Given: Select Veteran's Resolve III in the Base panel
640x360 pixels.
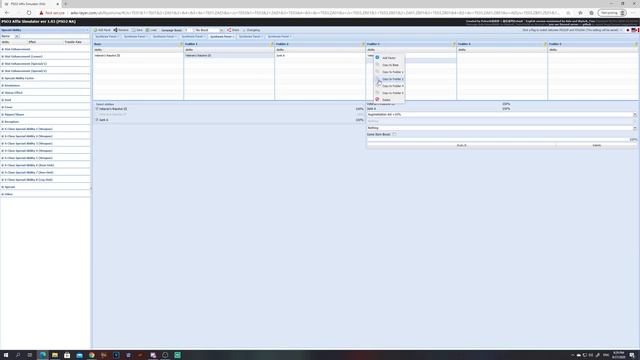Looking at the screenshot, I should pos(138,56).
